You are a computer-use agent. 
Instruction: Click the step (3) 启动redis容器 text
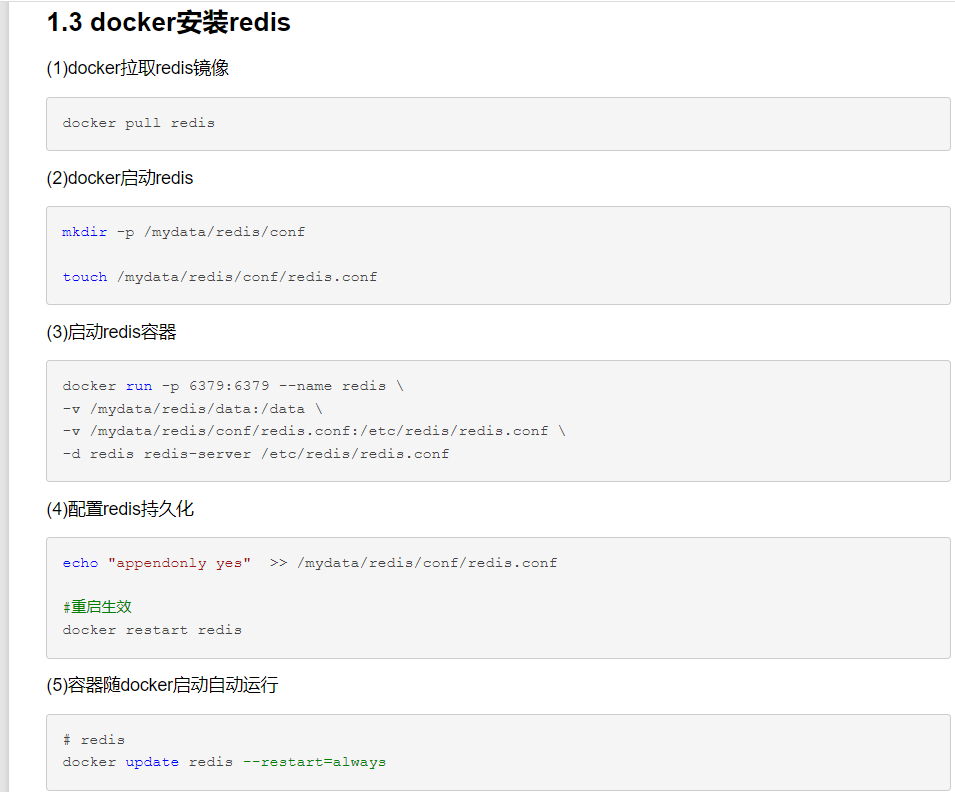(112, 332)
